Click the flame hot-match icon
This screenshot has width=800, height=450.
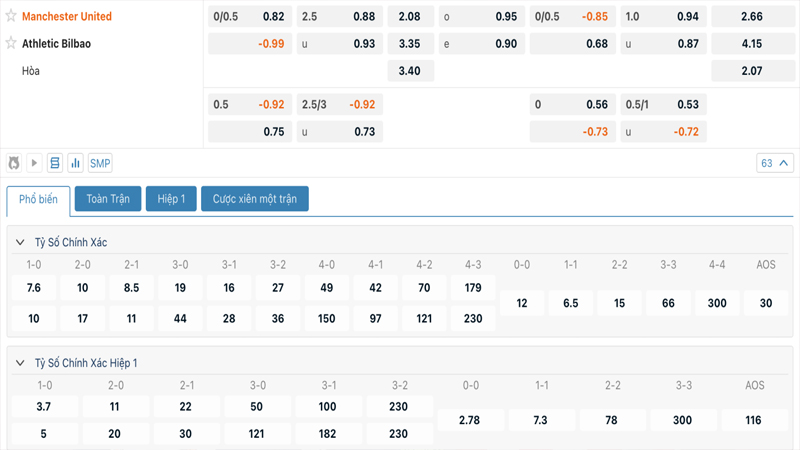pyautogui.click(x=14, y=163)
